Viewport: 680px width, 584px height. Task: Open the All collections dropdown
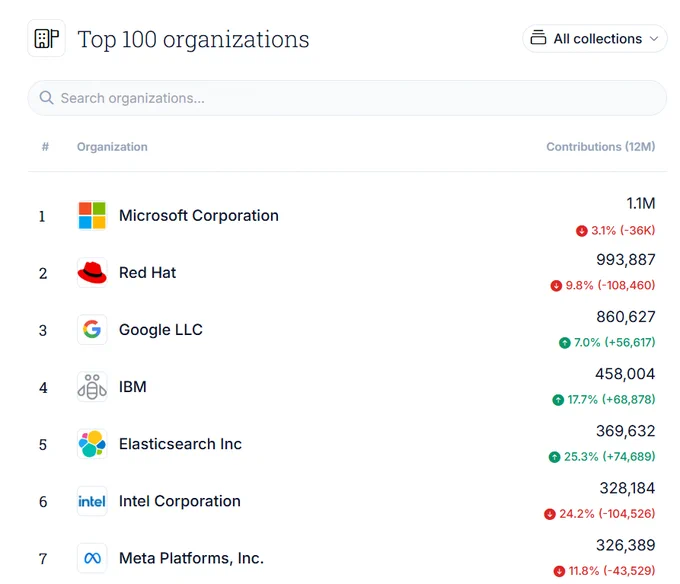click(x=595, y=39)
